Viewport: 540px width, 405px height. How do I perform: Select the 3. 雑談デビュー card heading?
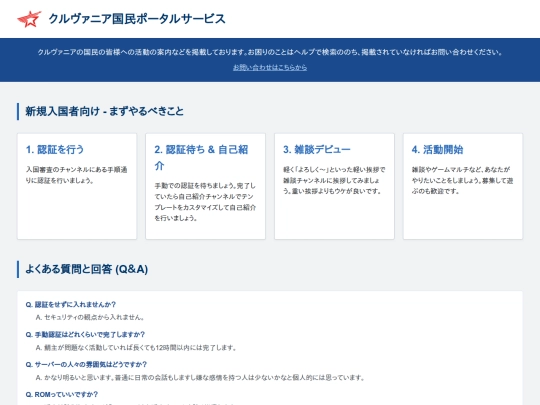pyautogui.click(x=317, y=149)
